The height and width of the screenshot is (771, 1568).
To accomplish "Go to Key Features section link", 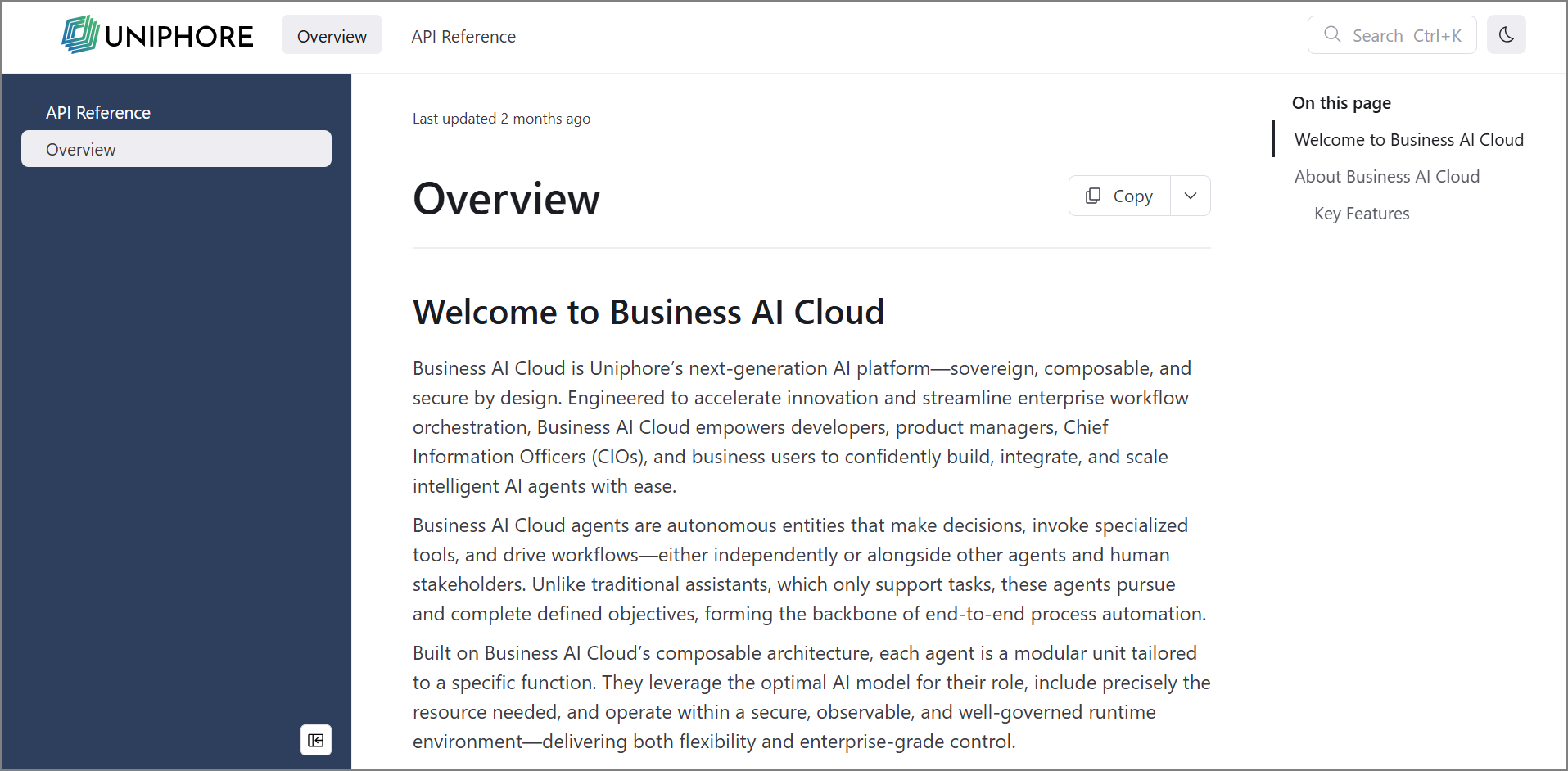I will (1361, 213).
